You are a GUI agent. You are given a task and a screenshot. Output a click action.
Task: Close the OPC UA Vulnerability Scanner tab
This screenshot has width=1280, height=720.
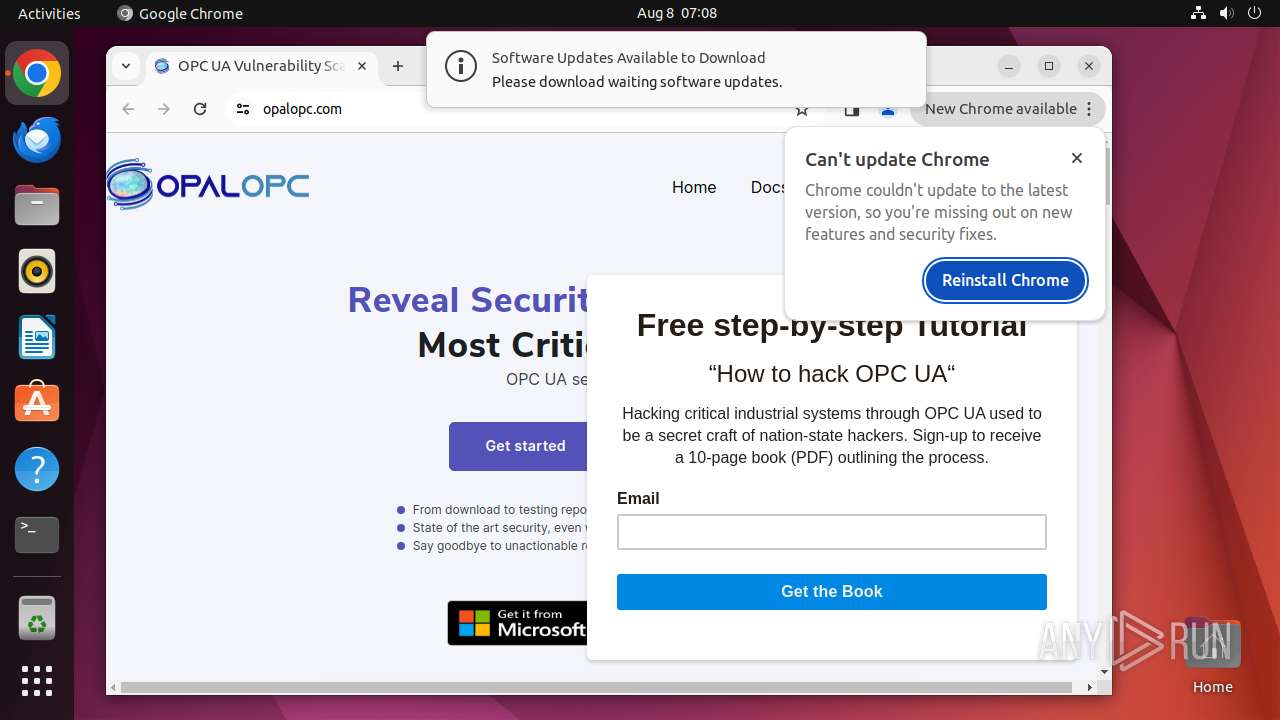tap(362, 66)
